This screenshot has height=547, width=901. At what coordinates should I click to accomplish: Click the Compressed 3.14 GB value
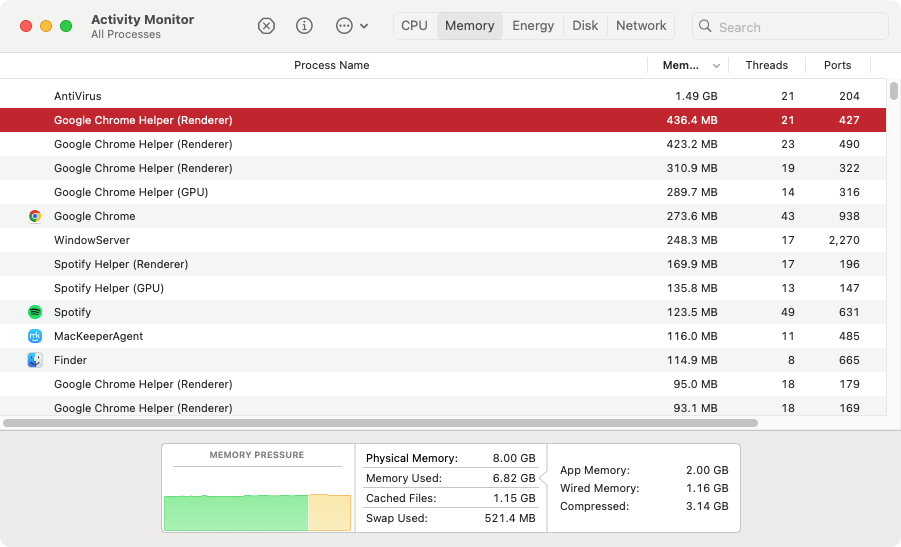[x=707, y=506]
